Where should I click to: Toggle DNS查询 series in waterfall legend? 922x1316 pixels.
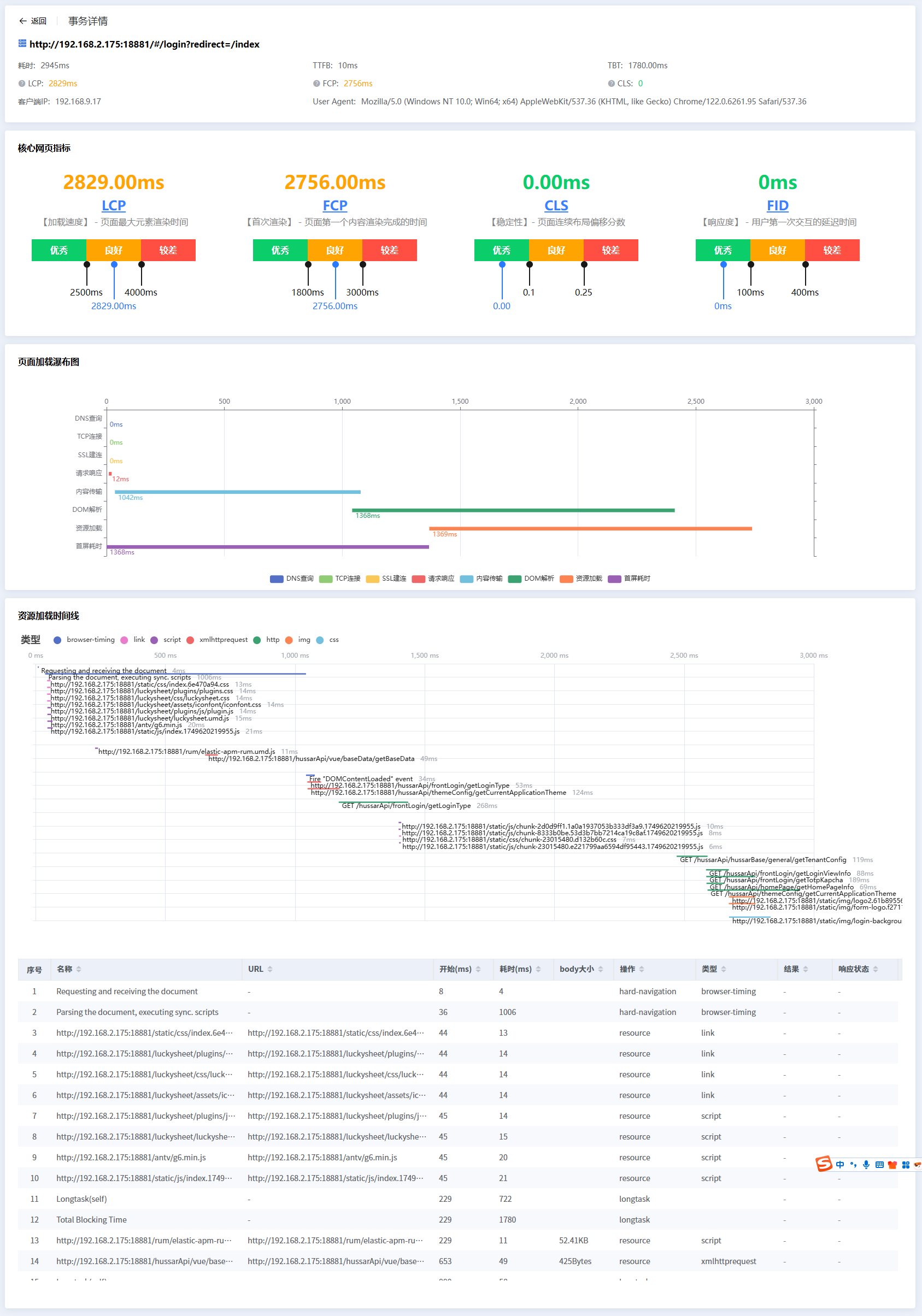coord(291,579)
